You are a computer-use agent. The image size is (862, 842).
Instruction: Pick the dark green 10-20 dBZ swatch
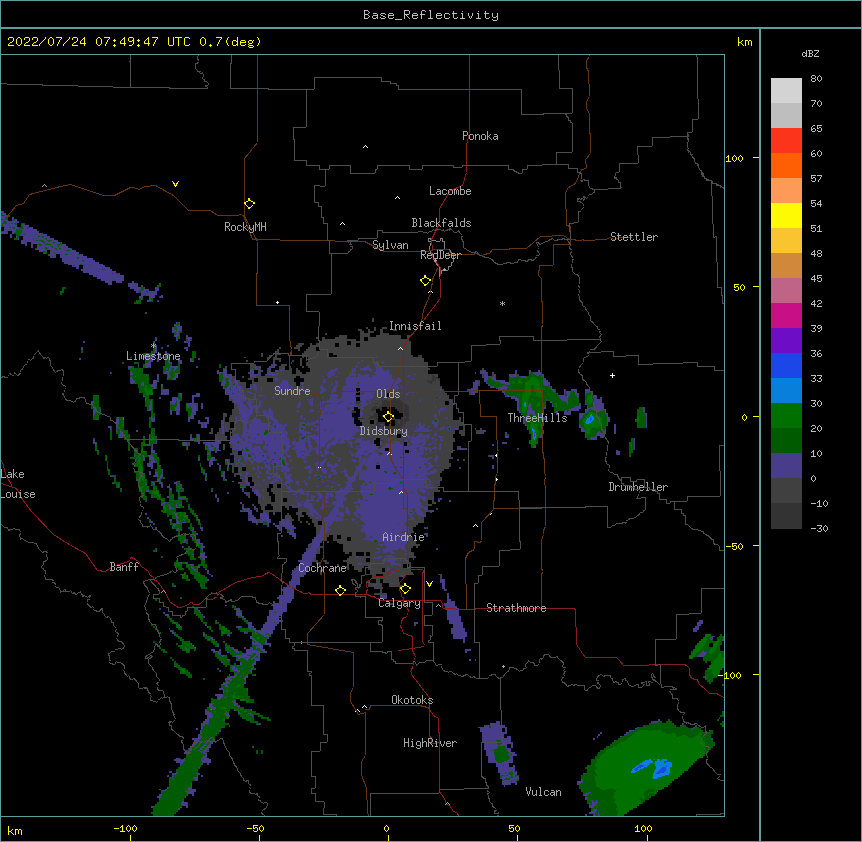[786, 441]
